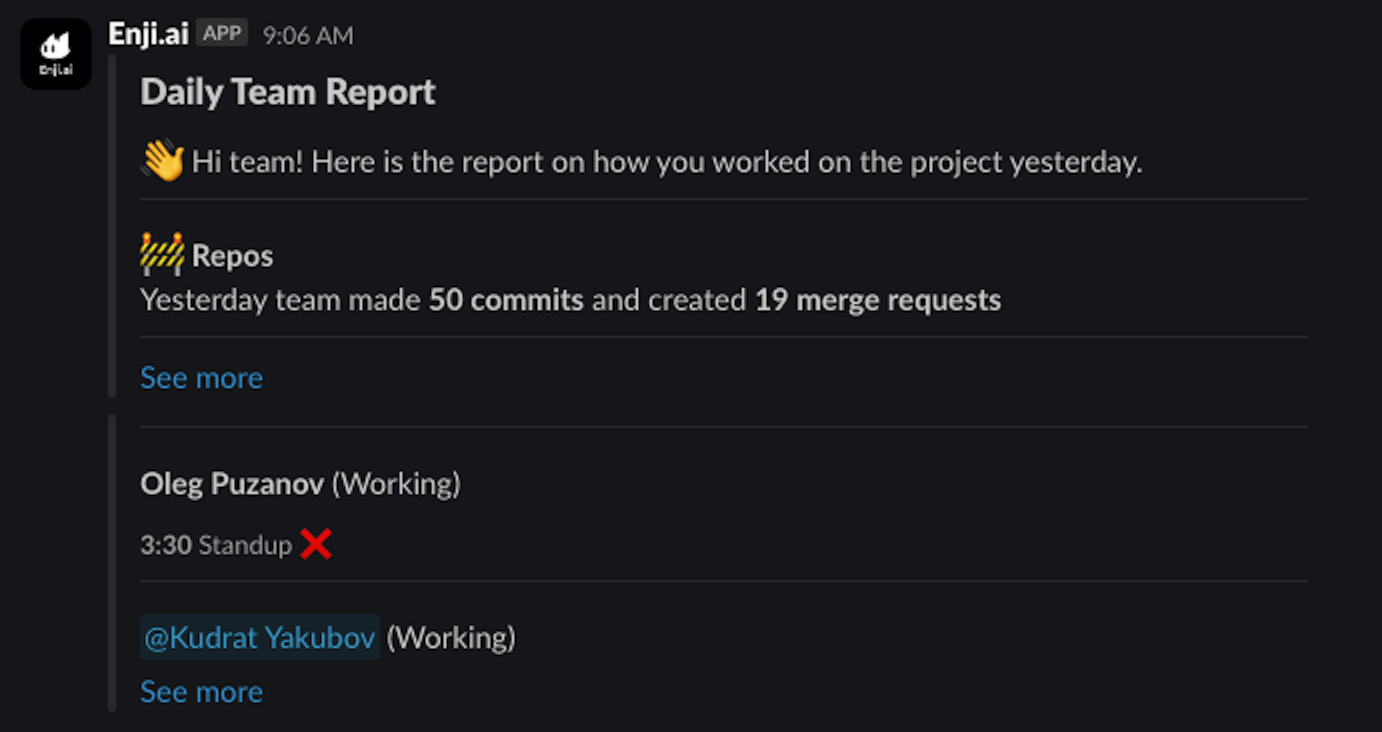This screenshot has height=732, width=1382.
Task: Click the Working status next to Oleg Puzanov
Action: (396, 484)
